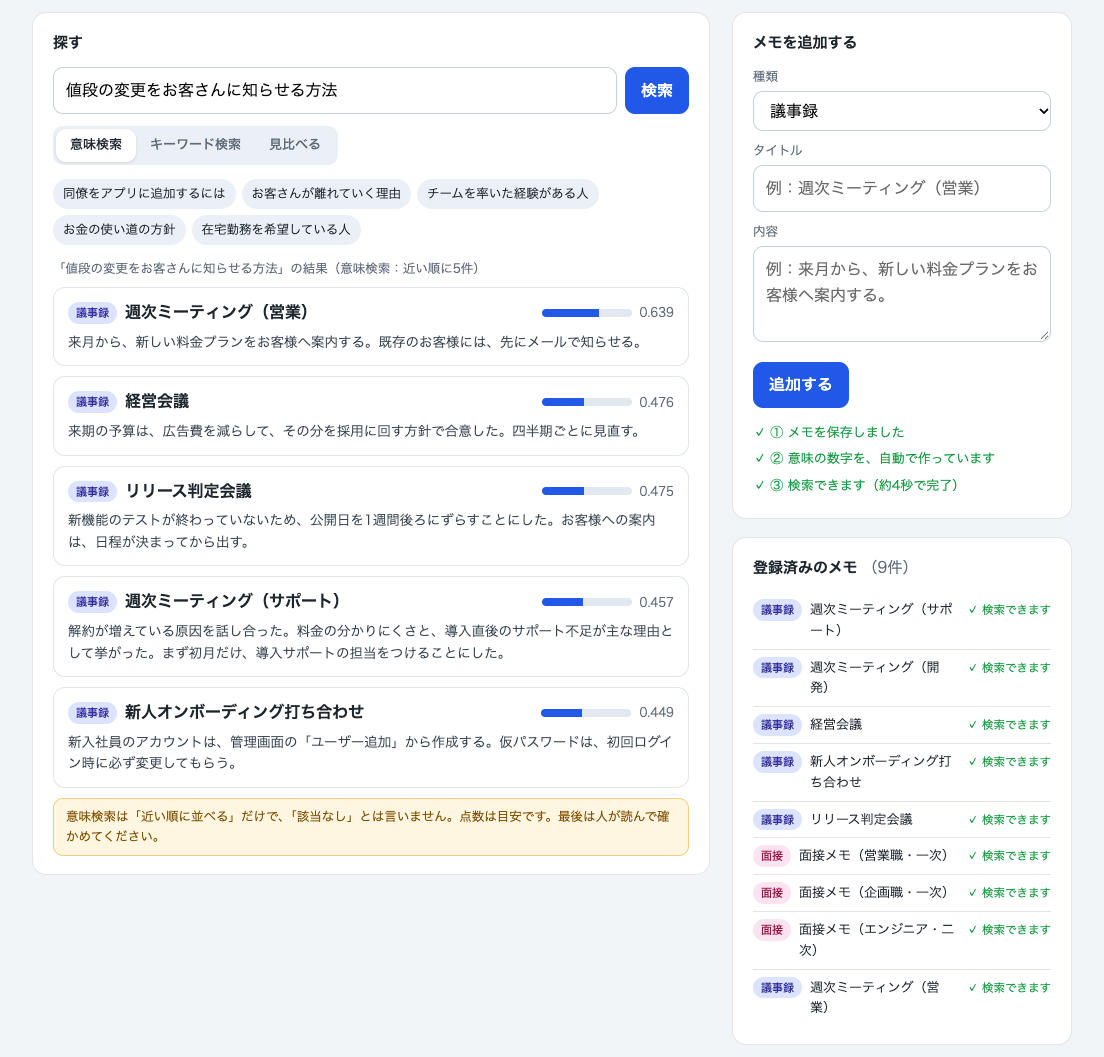The width and height of the screenshot is (1104, 1057).
Task: Click the 0.449 score bar
Action: click(x=586, y=713)
